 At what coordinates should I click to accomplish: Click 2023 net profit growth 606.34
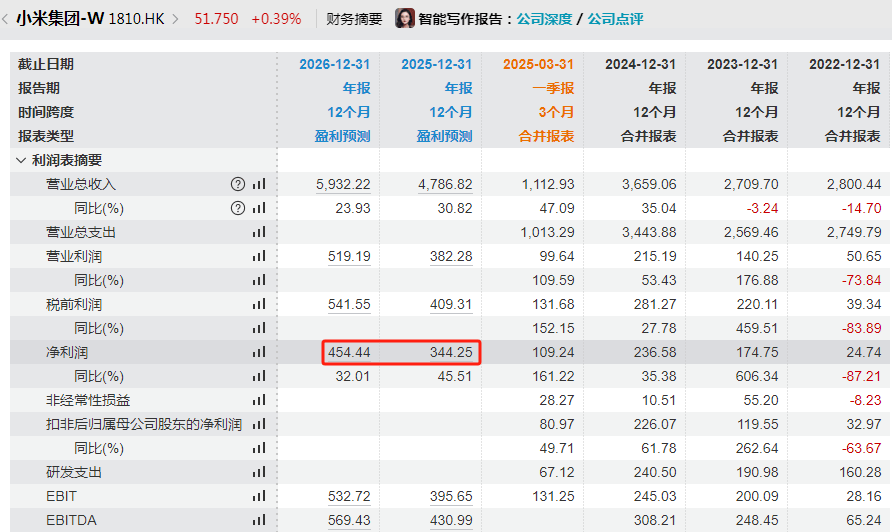[x=757, y=376]
